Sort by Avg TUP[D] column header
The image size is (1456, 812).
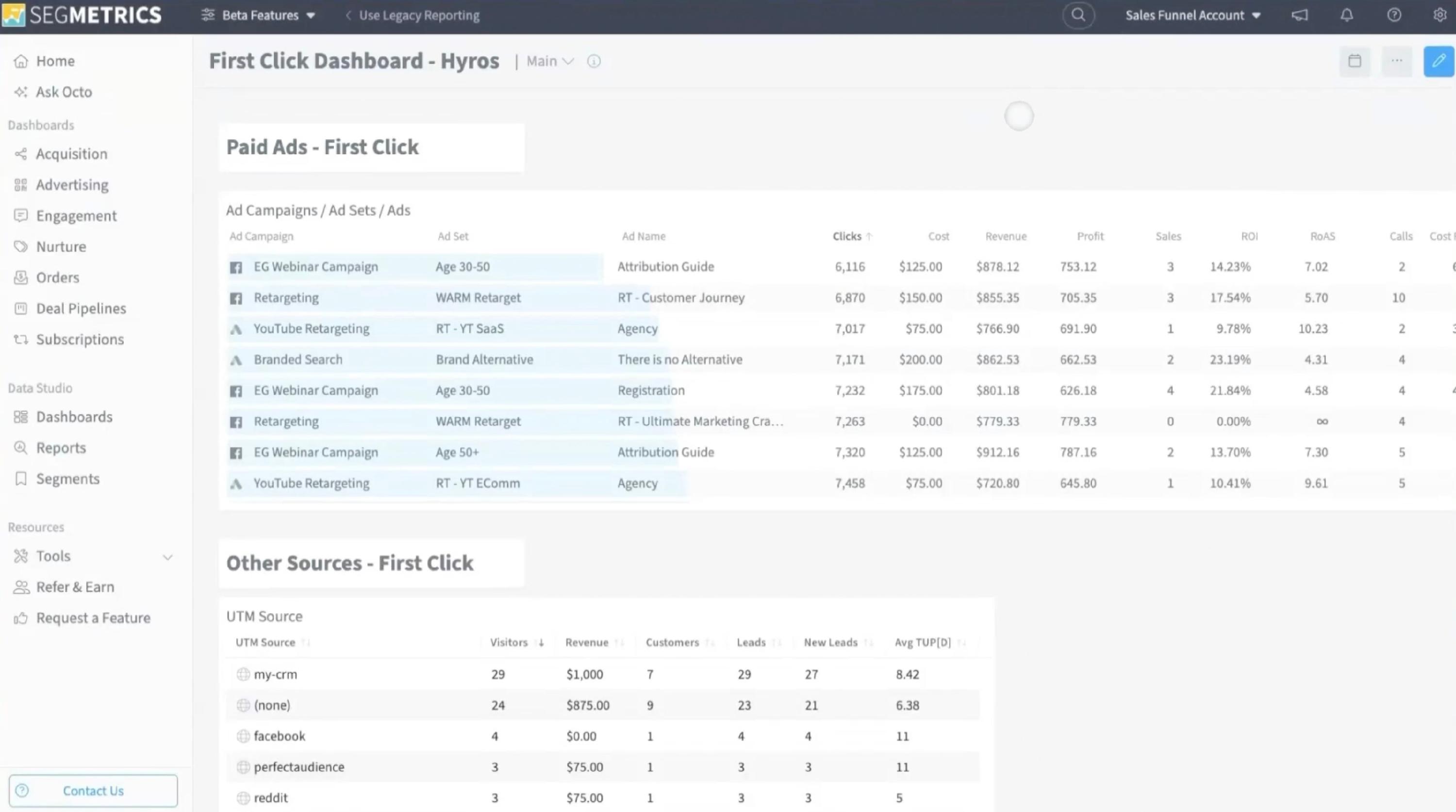pyautogui.click(x=930, y=643)
